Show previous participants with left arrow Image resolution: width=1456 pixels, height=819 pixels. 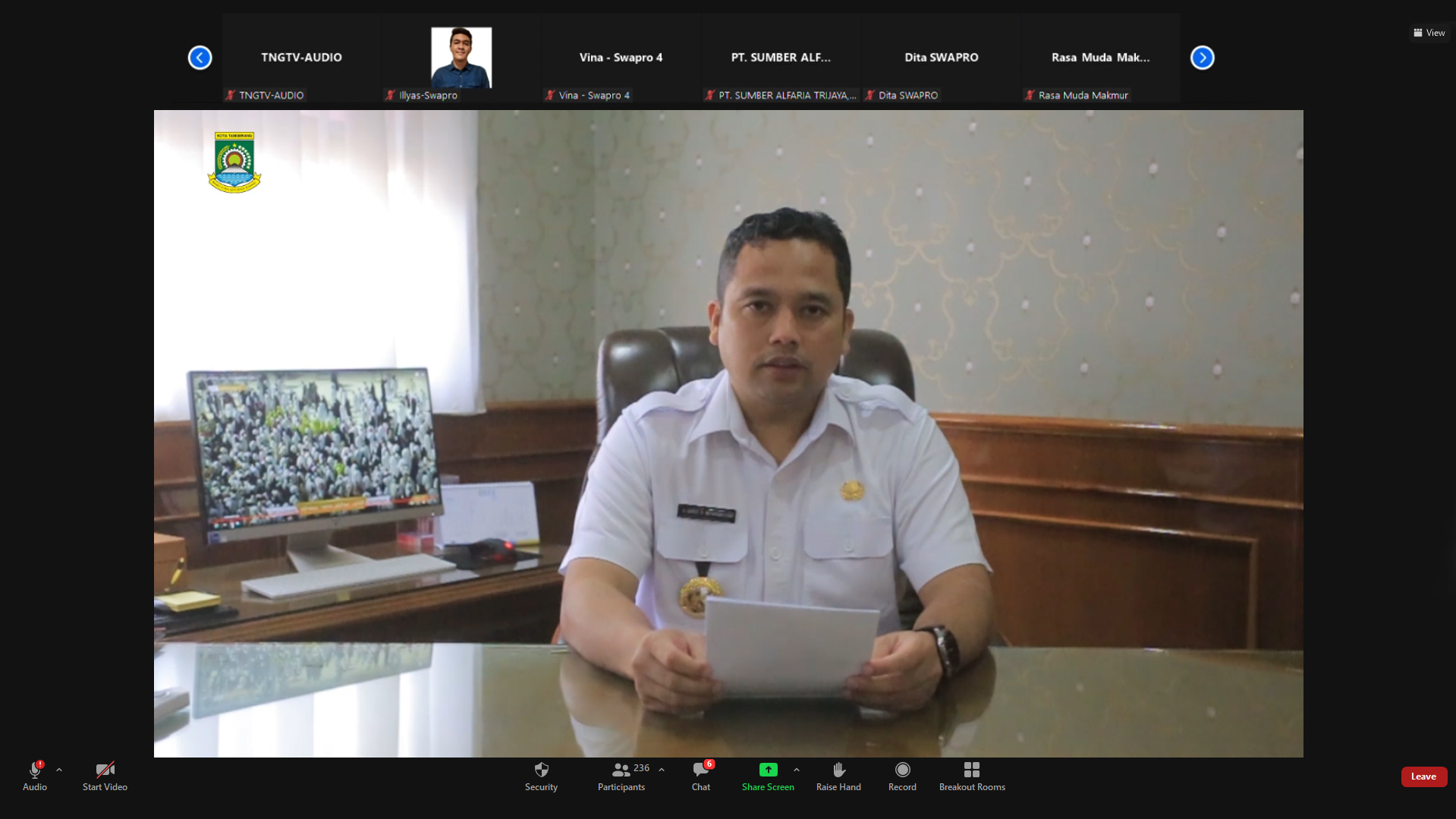tap(200, 58)
